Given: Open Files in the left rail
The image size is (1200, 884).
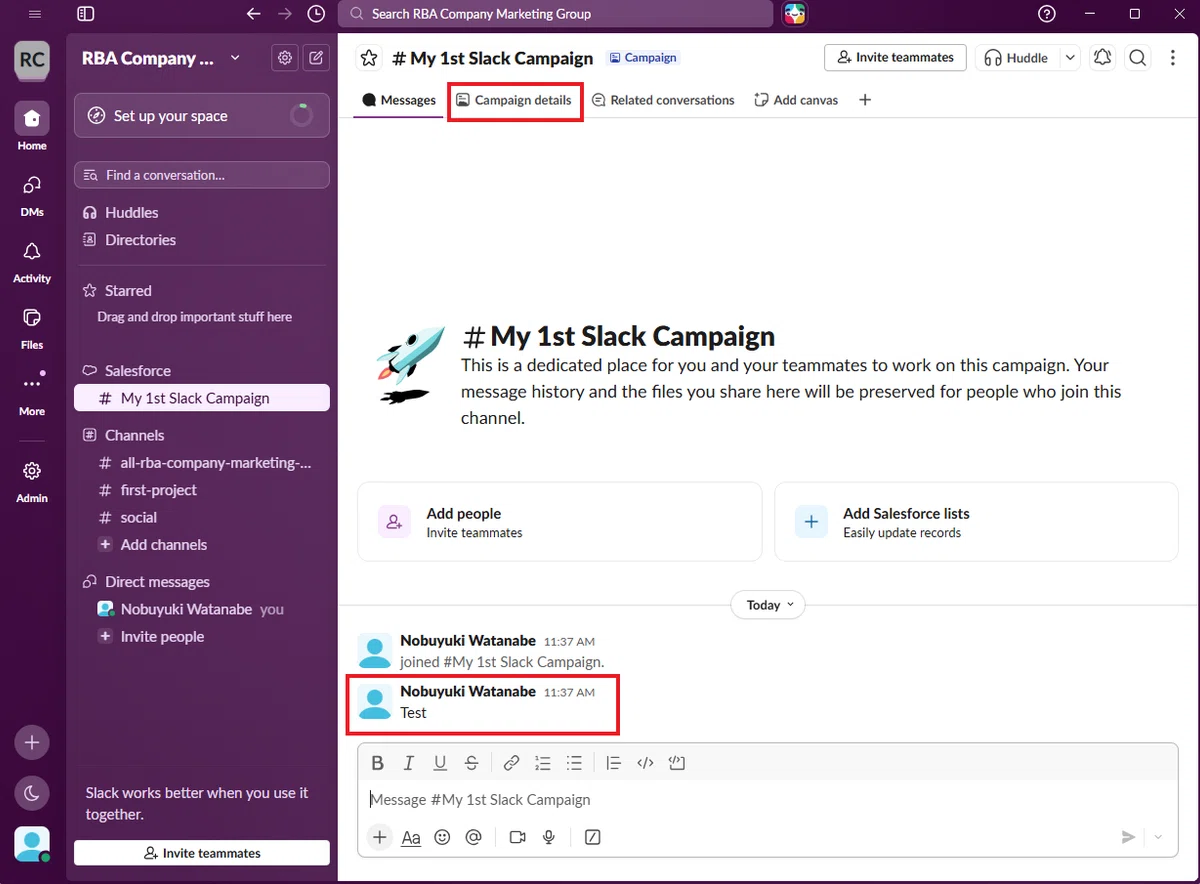Looking at the screenshot, I should tap(32, 328).
